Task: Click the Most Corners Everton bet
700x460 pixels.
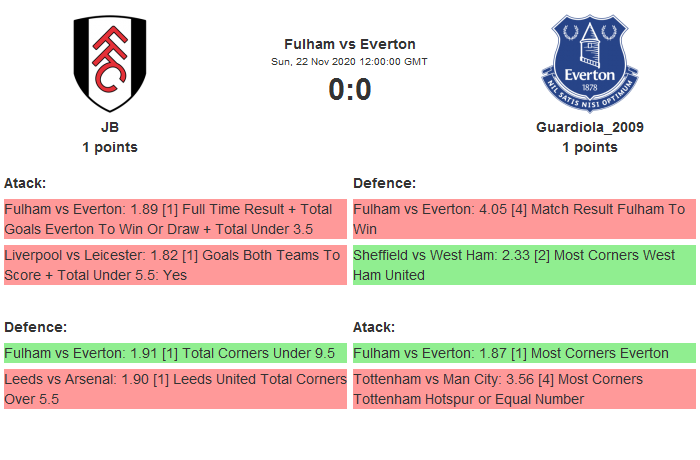Action: [524, 353]
